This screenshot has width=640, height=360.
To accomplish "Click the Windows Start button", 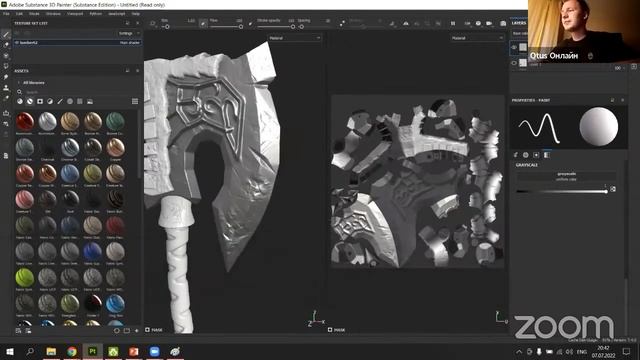I will [9, 351].
